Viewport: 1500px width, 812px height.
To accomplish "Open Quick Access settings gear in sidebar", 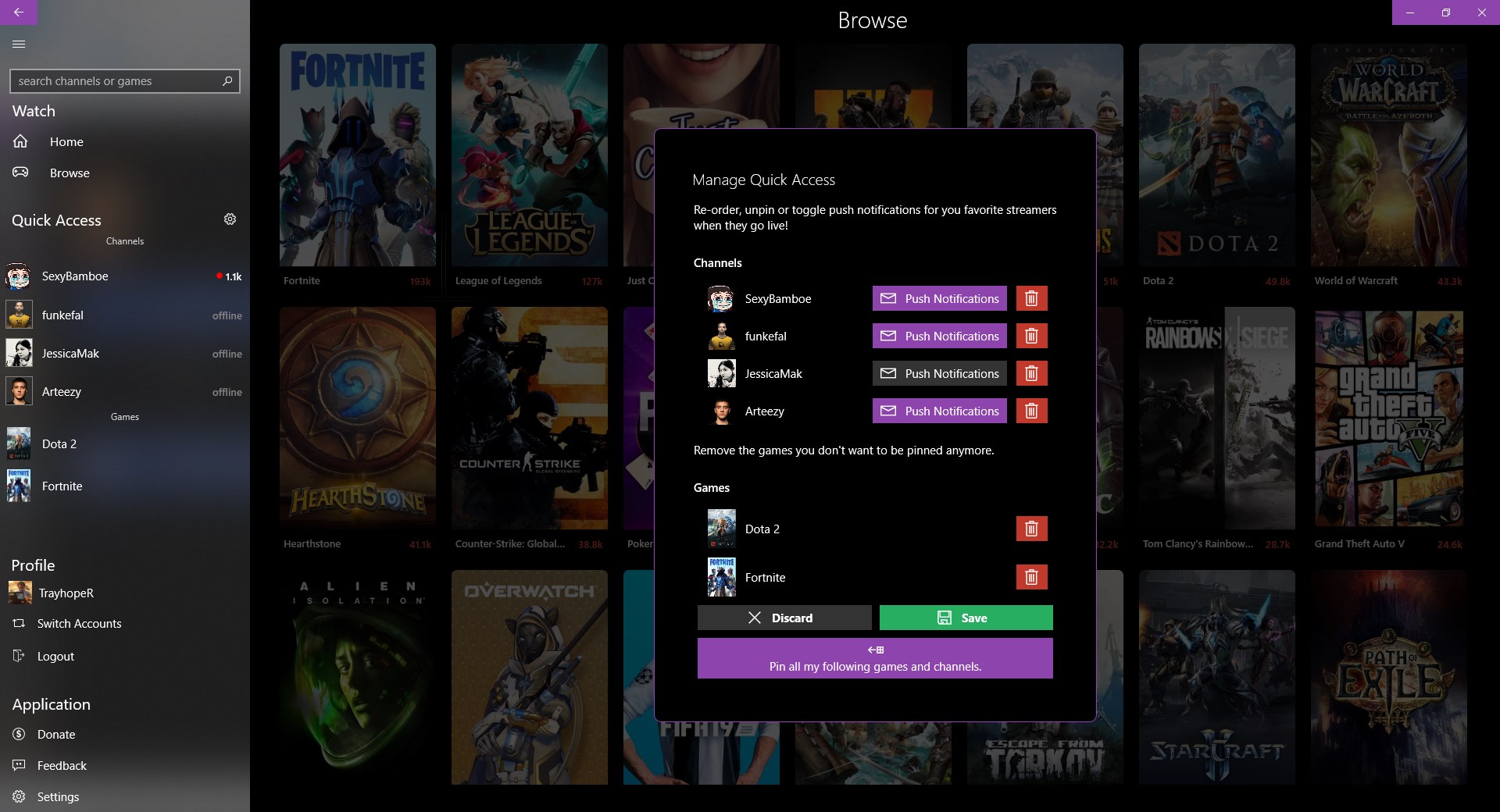I will click(x=230, y=219).
